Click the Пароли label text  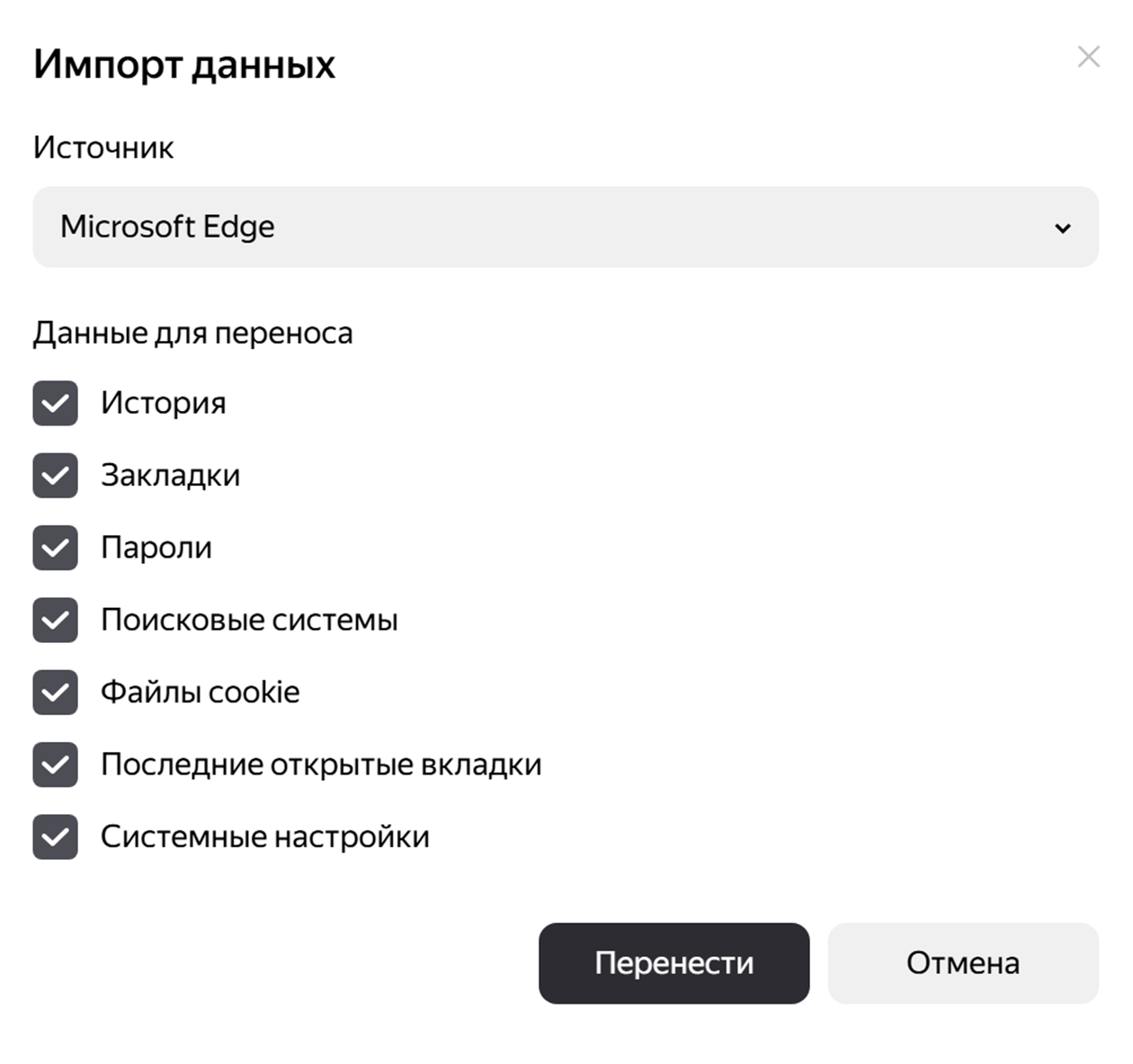click(158, 548)
